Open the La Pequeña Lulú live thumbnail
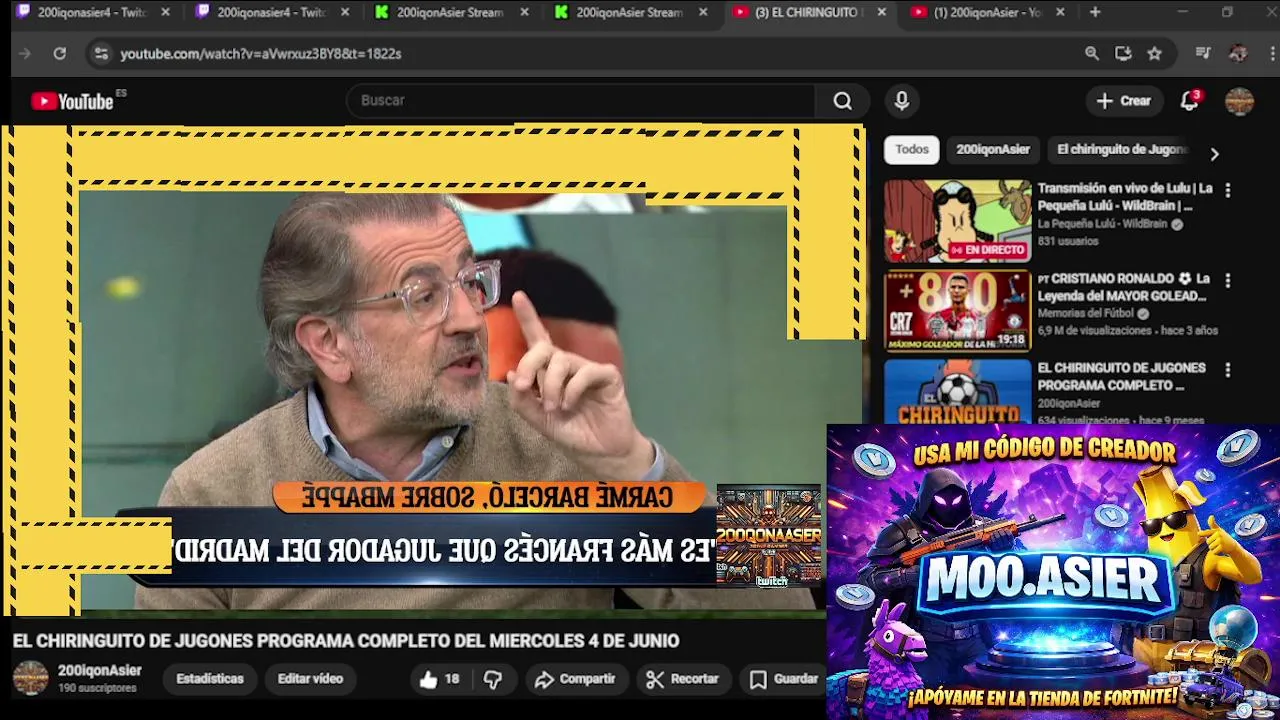1280x720 pixels. [x=957, y=221]
